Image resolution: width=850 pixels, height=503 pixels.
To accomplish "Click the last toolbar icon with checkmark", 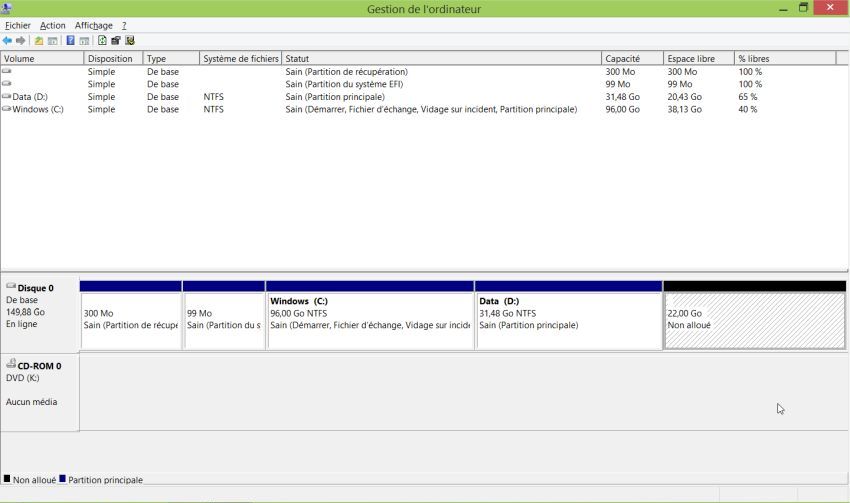I will click(x=130, y=41).
